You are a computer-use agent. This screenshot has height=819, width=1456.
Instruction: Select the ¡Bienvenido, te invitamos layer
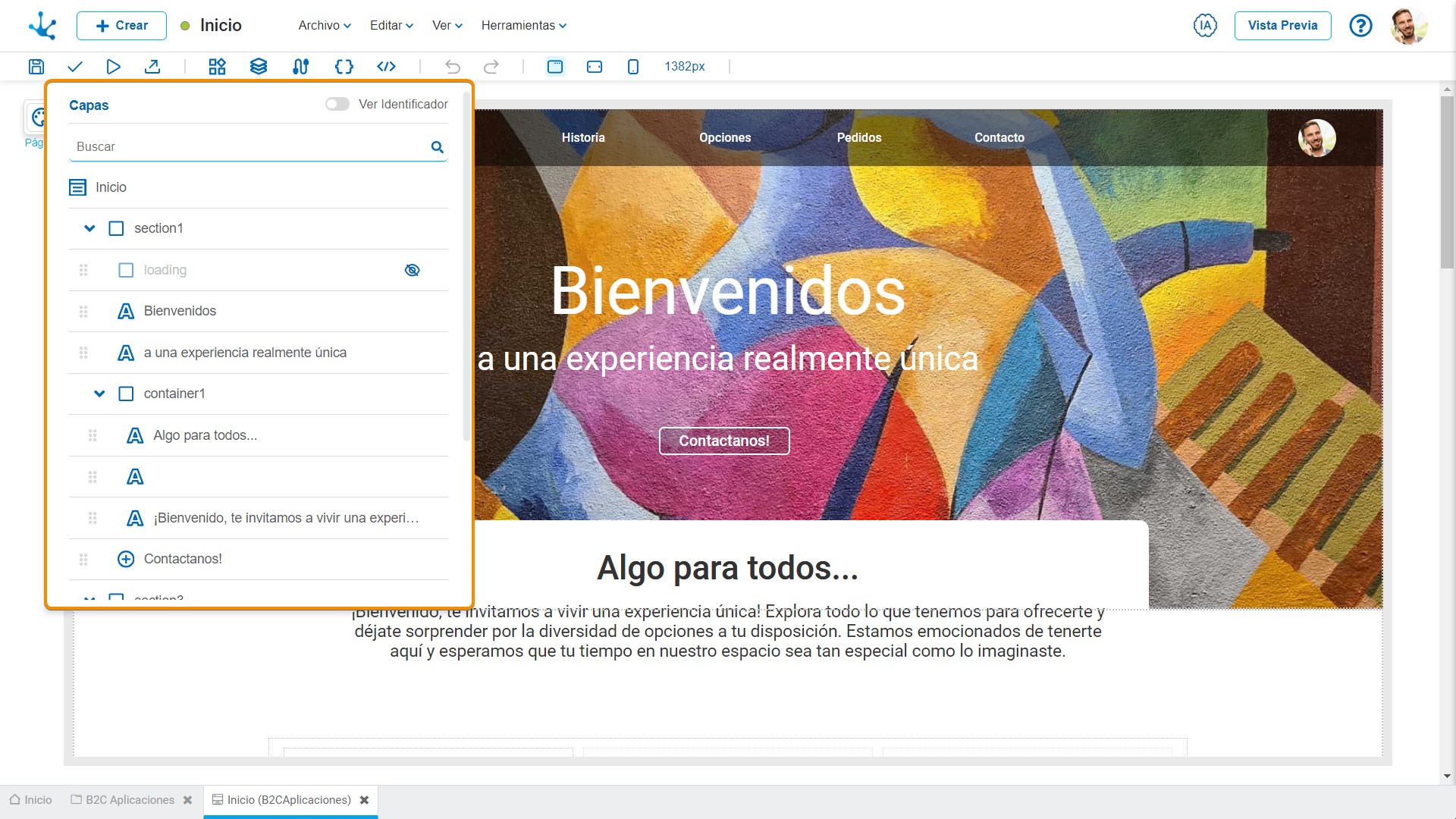click(258, 518)
